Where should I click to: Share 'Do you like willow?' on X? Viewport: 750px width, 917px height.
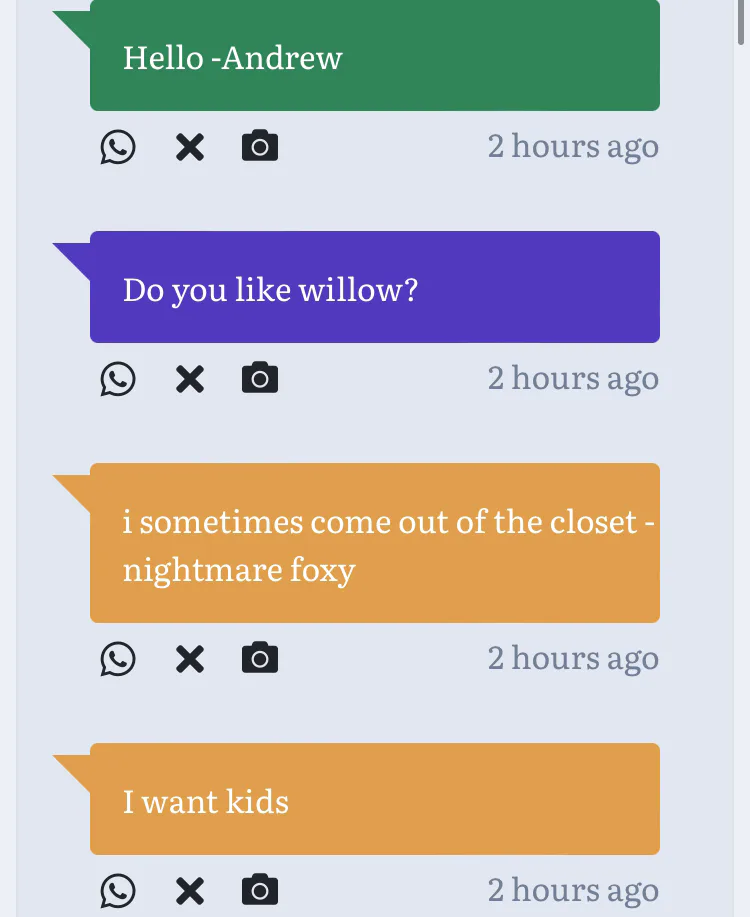[x=190, y=380]
